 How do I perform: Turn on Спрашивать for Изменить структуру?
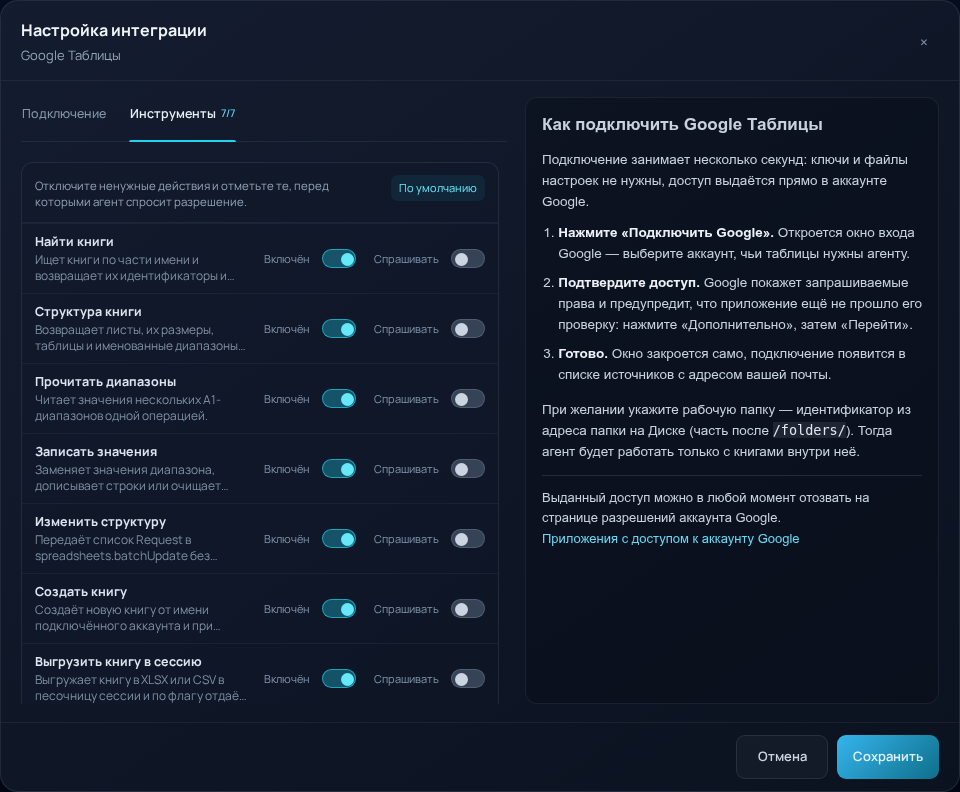point(468,539)
